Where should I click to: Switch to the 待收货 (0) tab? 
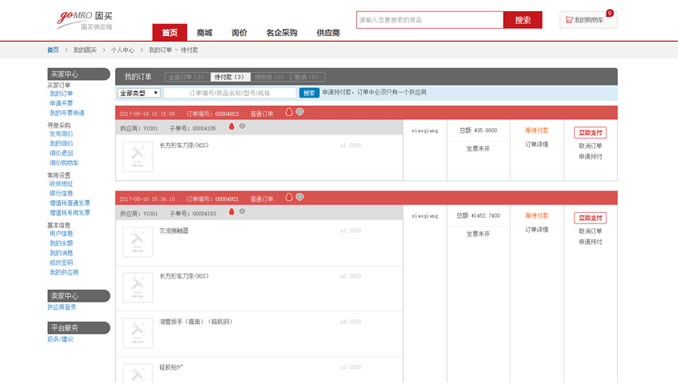[270, 77]
